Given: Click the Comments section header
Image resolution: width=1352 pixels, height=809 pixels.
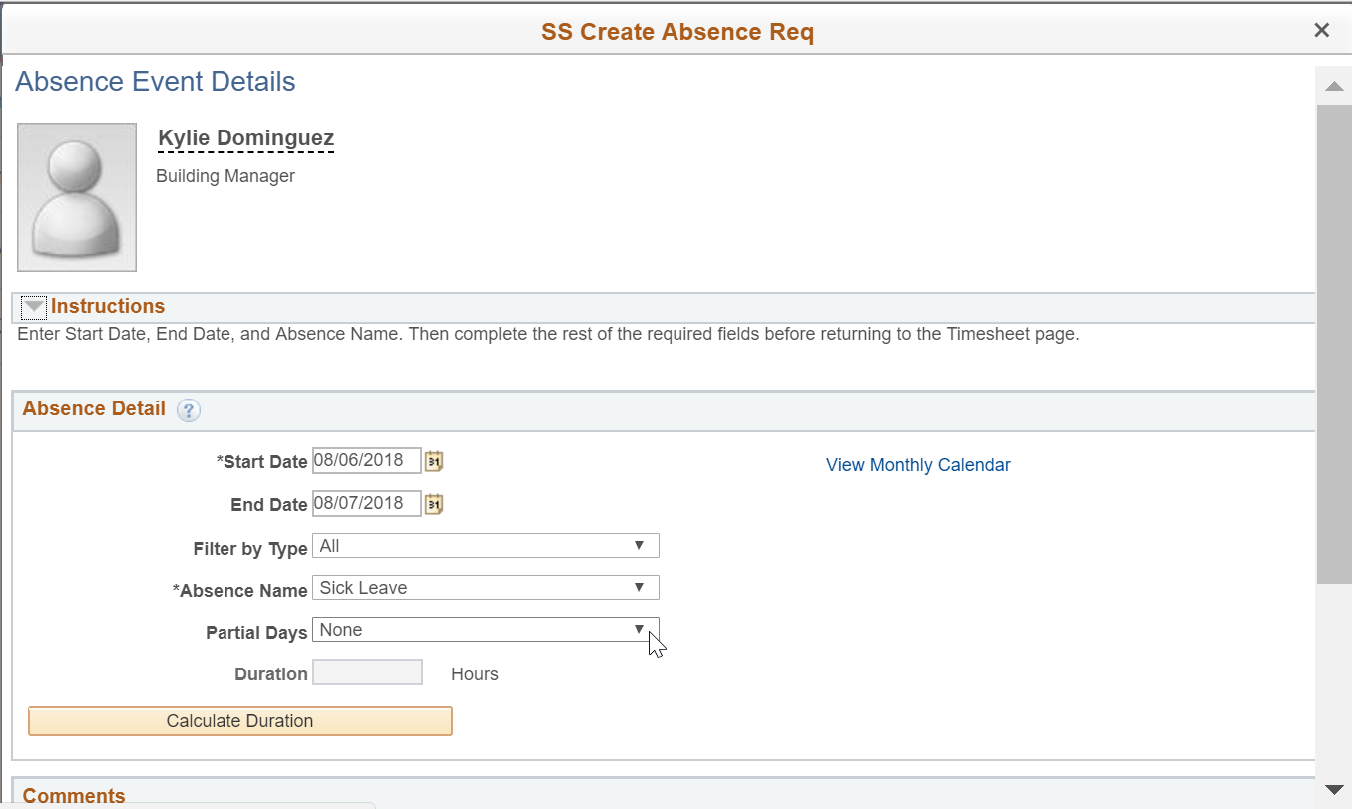Looking at the screenshot, I should tap(74, 796).
